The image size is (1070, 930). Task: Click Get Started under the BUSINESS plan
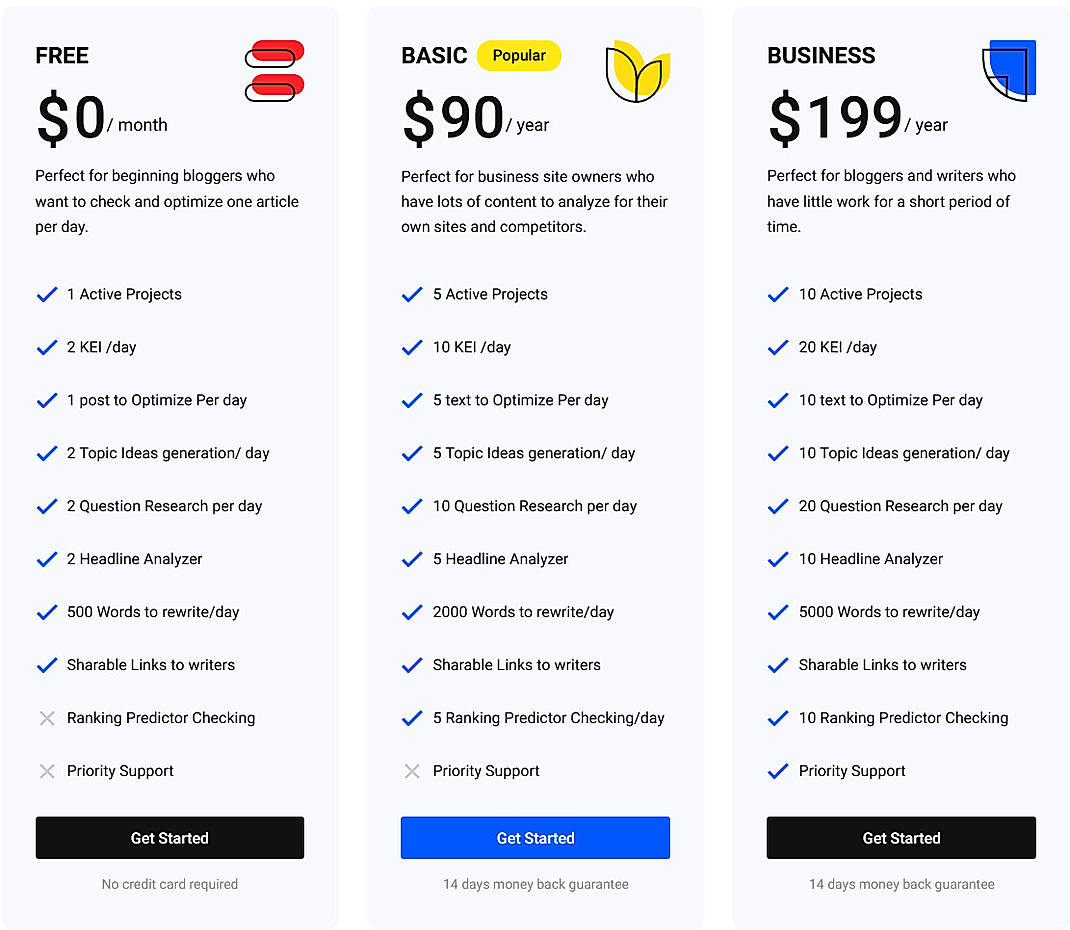pos(900,838)
